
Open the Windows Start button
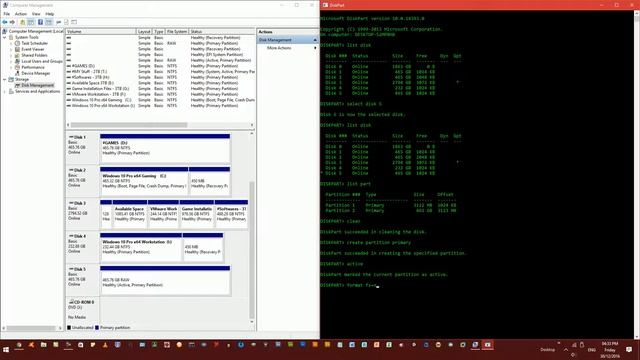[6, 350]
